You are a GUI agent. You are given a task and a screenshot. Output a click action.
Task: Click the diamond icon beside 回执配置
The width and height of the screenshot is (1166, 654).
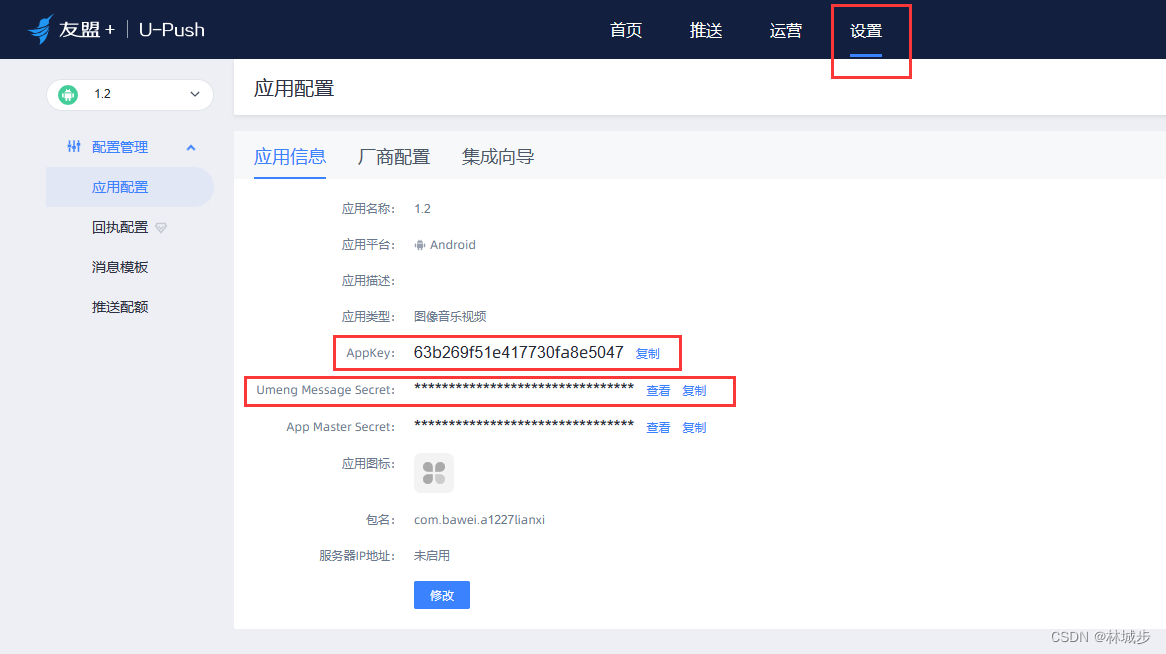(161, 228)
